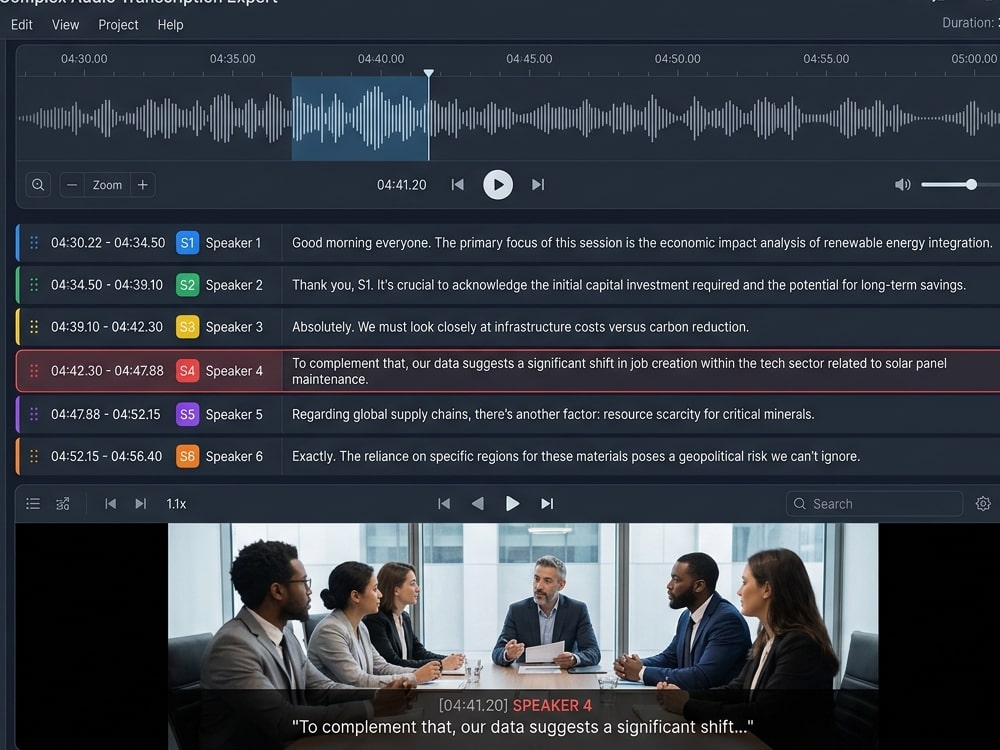Click timestamp 04:42.30 - 04:47.88

107,371
